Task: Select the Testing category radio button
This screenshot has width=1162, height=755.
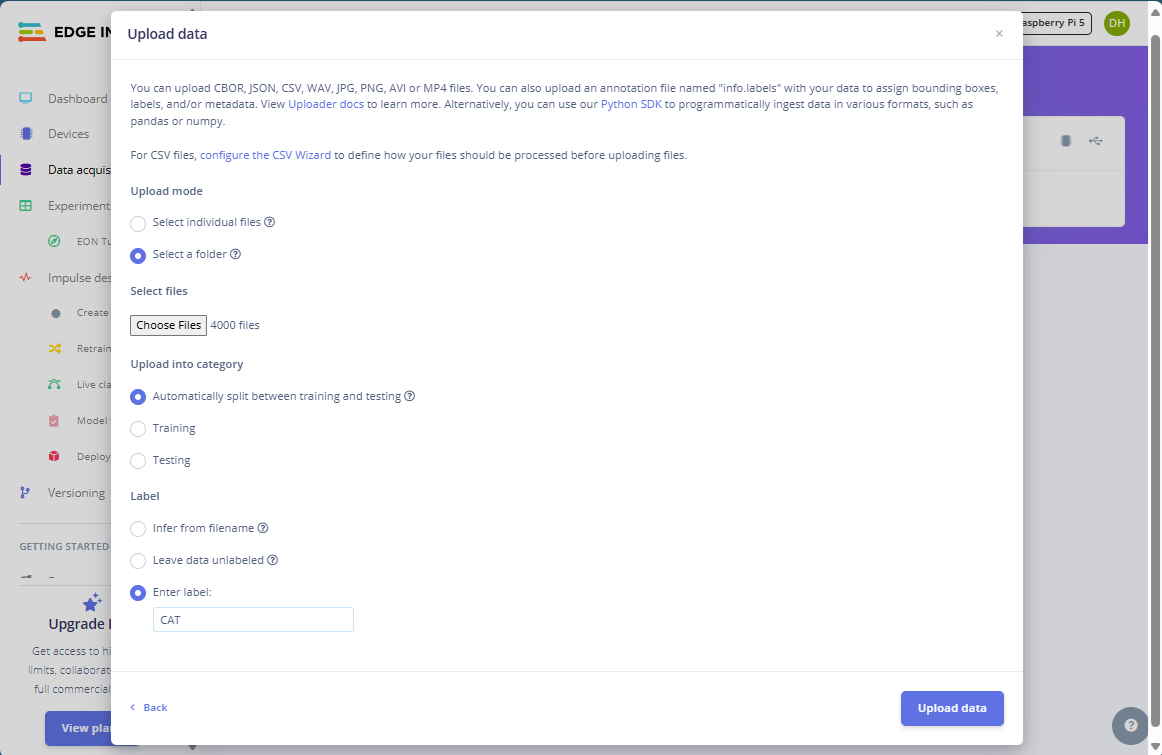Action: 139,461
